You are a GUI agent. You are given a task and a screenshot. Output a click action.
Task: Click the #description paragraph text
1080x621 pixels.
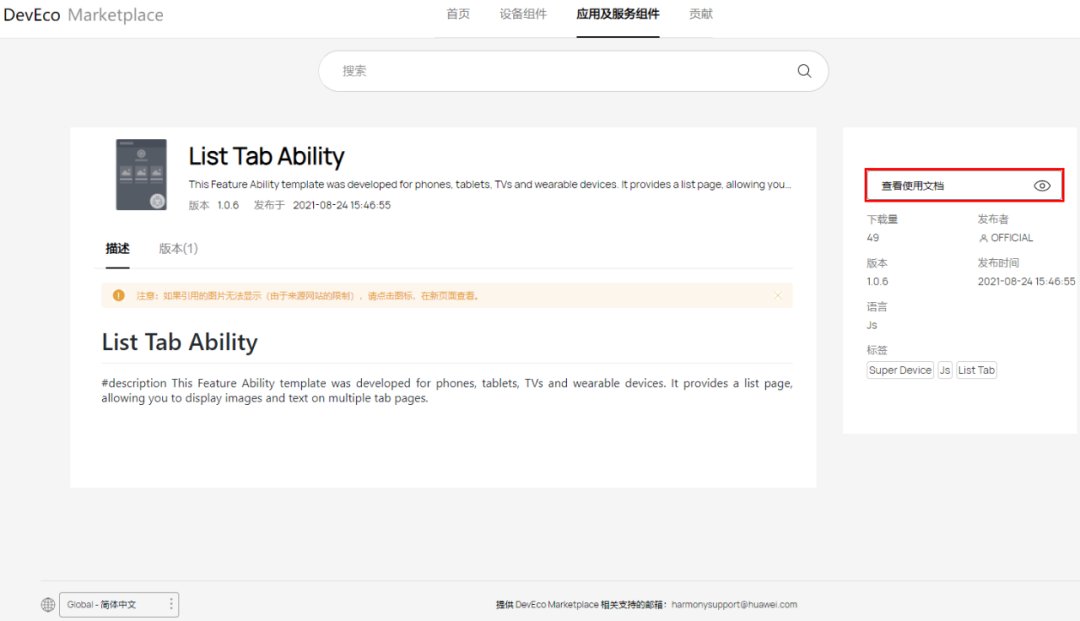447,390
